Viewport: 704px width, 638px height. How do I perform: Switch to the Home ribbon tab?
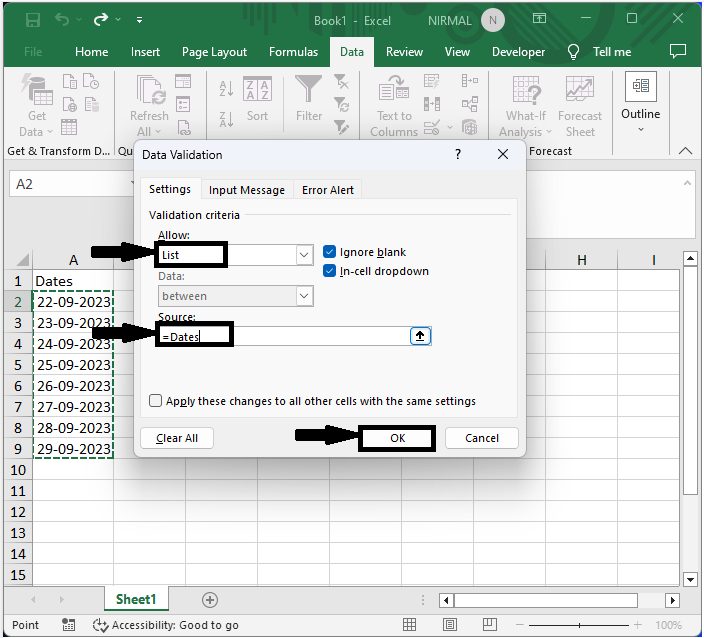[x=92, y=52]
